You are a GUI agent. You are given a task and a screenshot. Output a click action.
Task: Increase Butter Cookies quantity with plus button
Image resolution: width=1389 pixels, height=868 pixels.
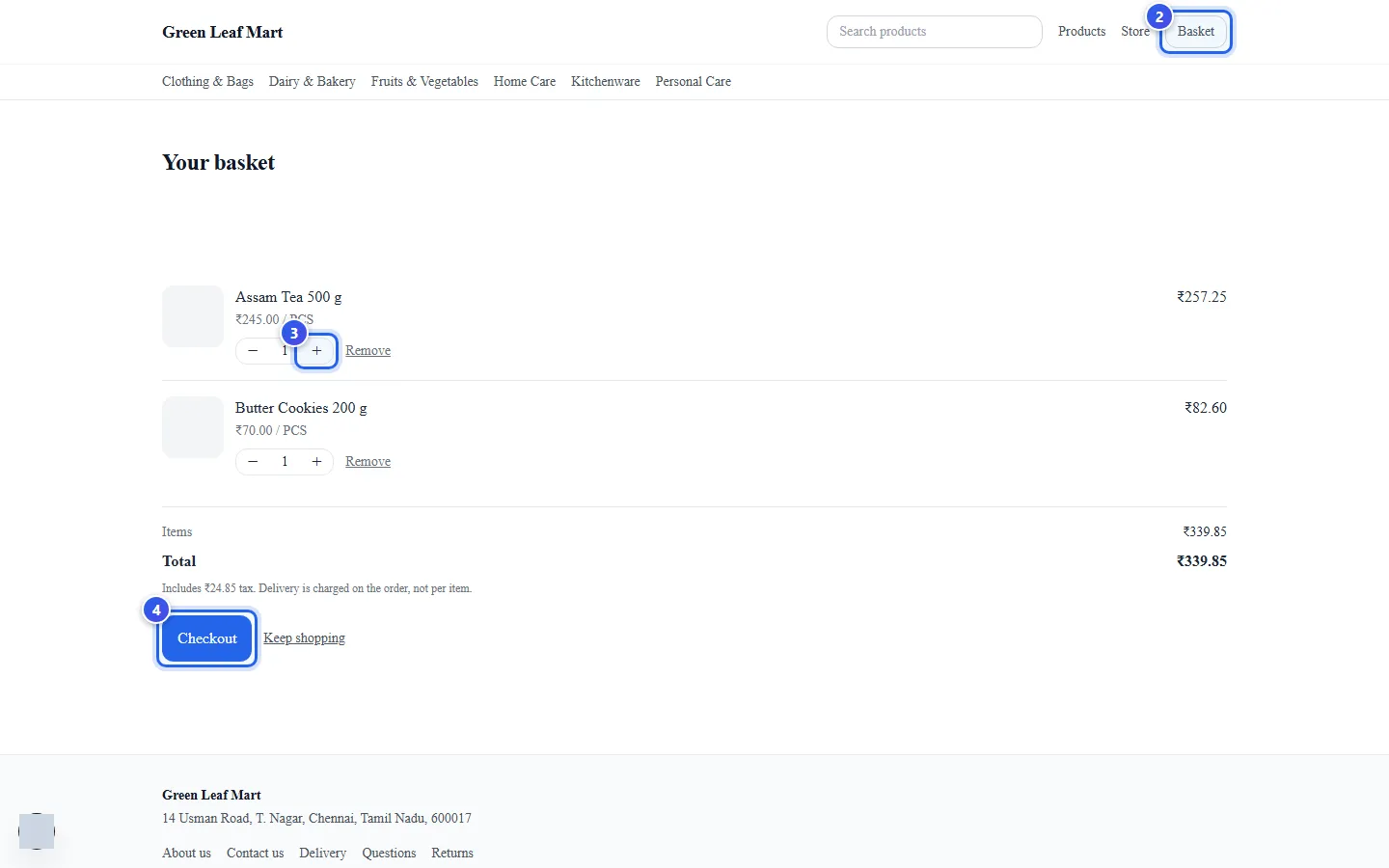[316, 462]
